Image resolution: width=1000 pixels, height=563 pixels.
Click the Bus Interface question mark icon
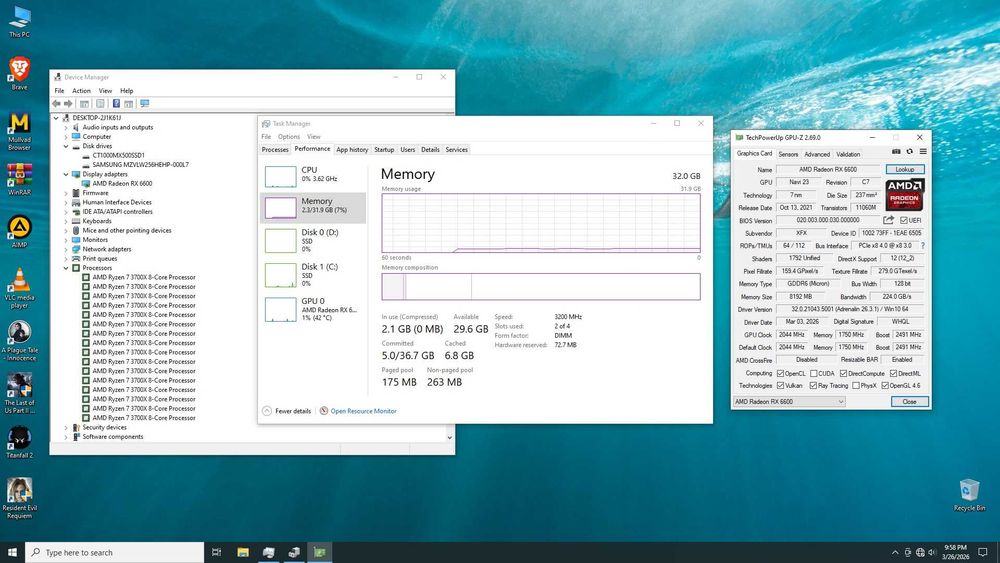[x=922, y=245]
